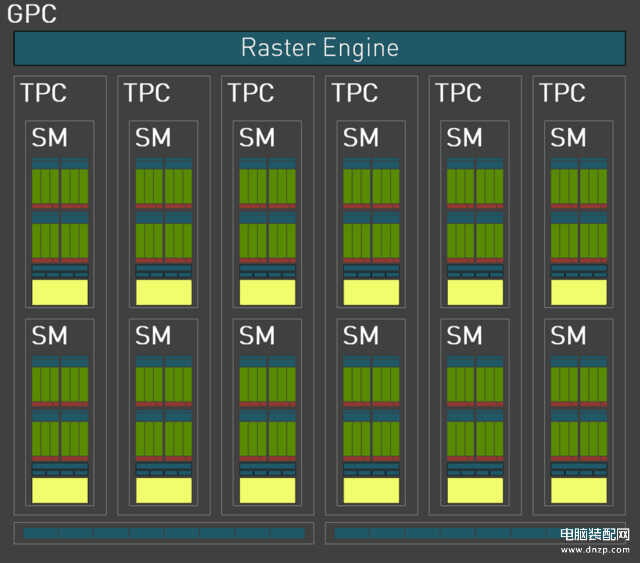
Task: Click the first TPC label from the left
Action: coord(44,93)
